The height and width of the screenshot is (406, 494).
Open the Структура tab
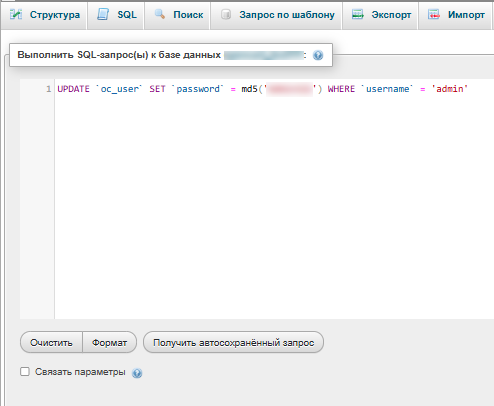(x=44, y=15)
